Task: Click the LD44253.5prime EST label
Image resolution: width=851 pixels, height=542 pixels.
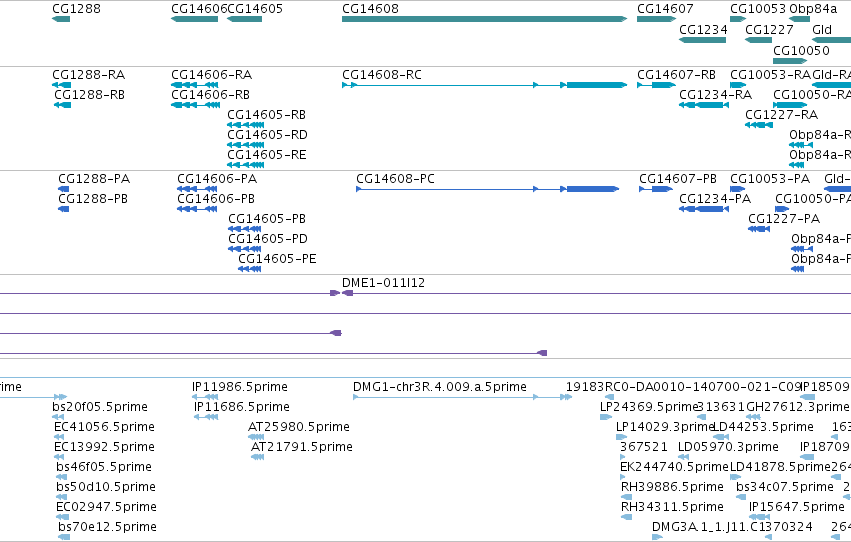Action: (763, 426)
